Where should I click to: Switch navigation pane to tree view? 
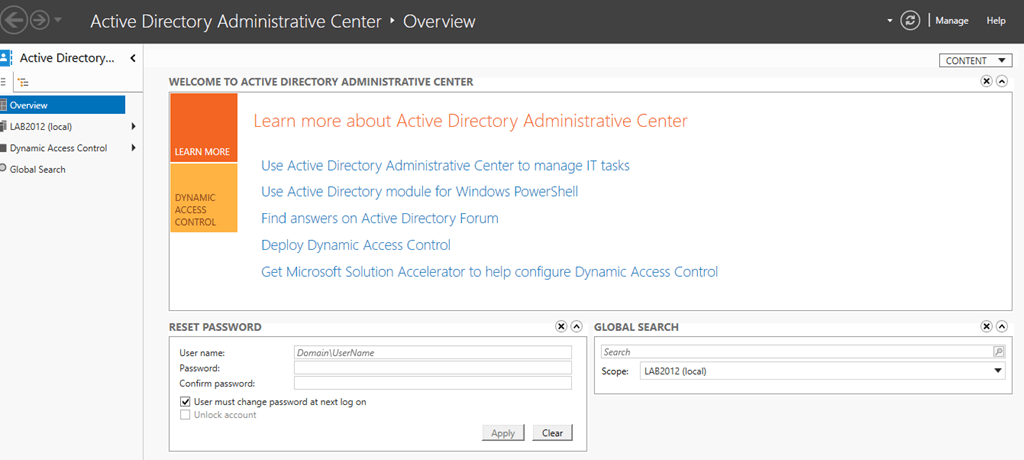point(23,83)
